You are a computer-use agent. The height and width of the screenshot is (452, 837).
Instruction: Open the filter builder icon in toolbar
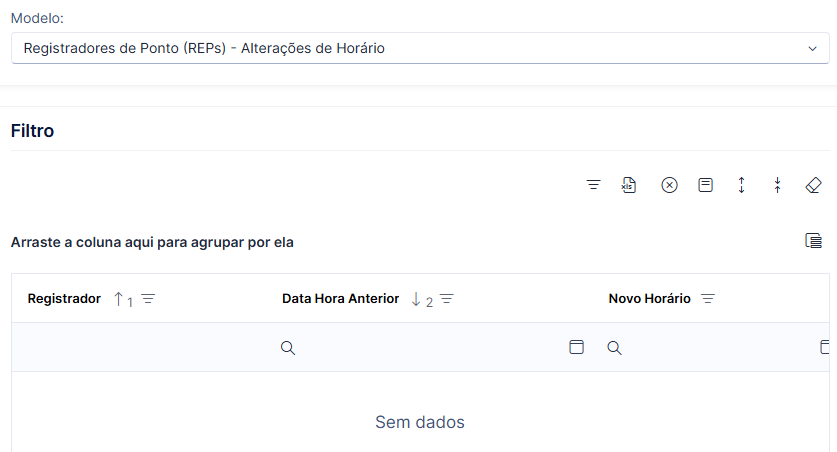[x=593, y=185]
